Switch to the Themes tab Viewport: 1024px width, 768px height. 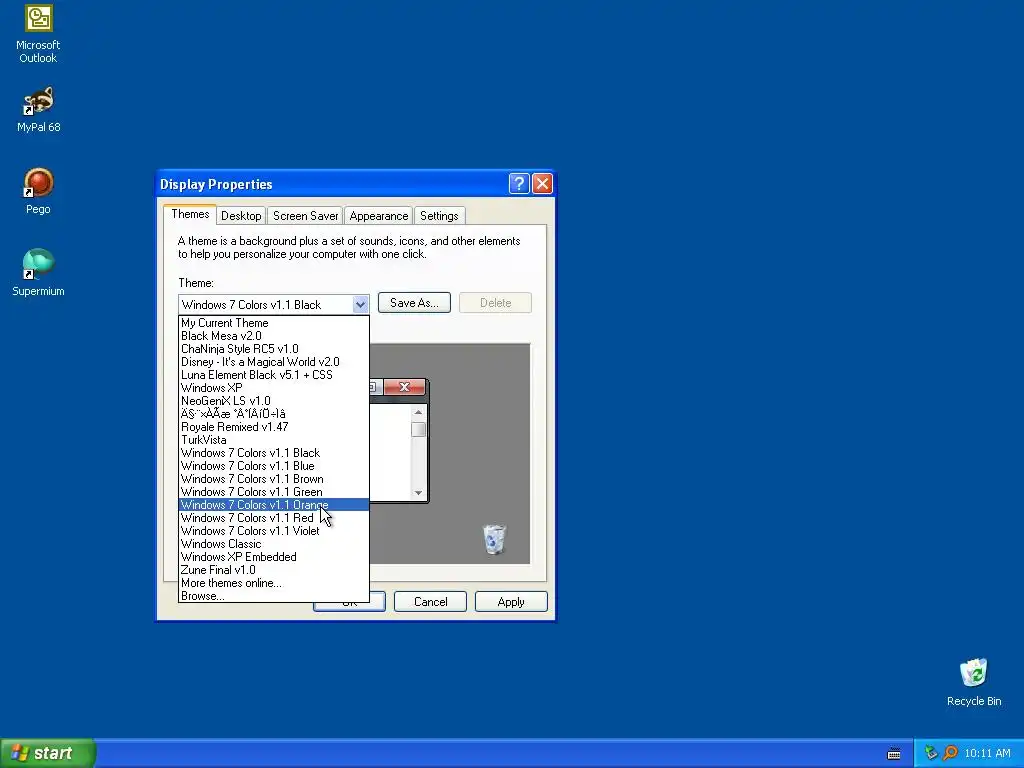pos(190,214)
